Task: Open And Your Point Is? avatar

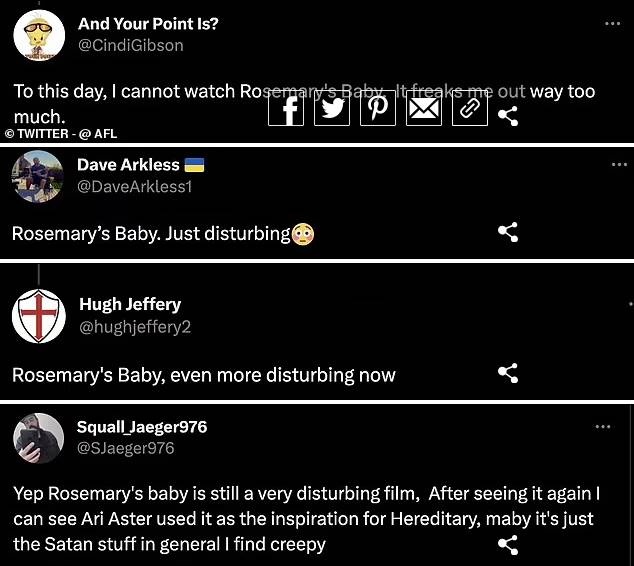Action: pos(39,36)
